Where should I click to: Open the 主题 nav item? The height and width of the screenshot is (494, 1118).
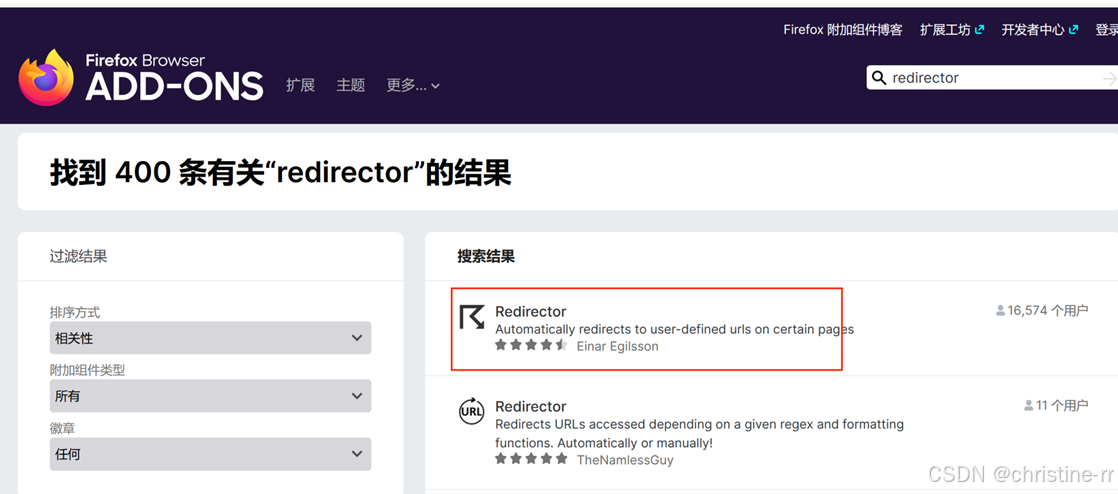(x=351, y=86)
